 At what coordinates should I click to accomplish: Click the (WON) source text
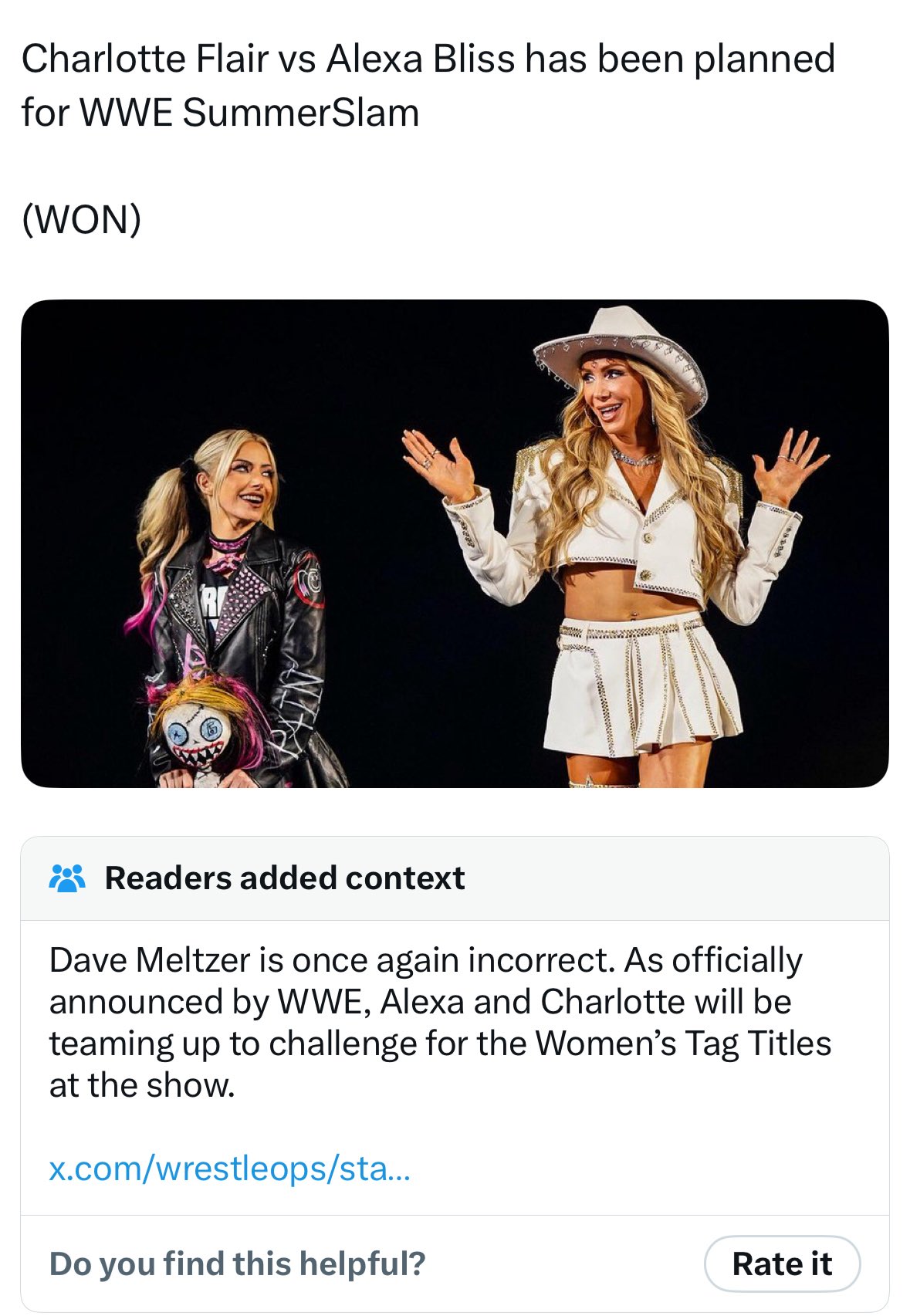coord(82,219)
